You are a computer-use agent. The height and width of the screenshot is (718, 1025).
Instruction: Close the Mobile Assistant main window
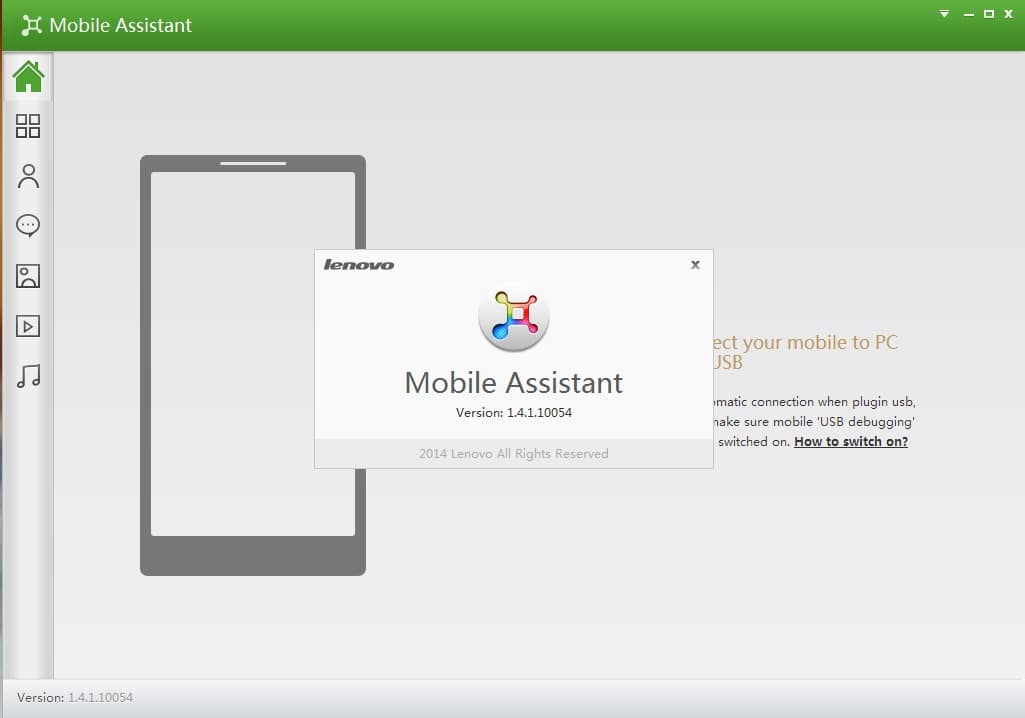[x=1009, y=14]
